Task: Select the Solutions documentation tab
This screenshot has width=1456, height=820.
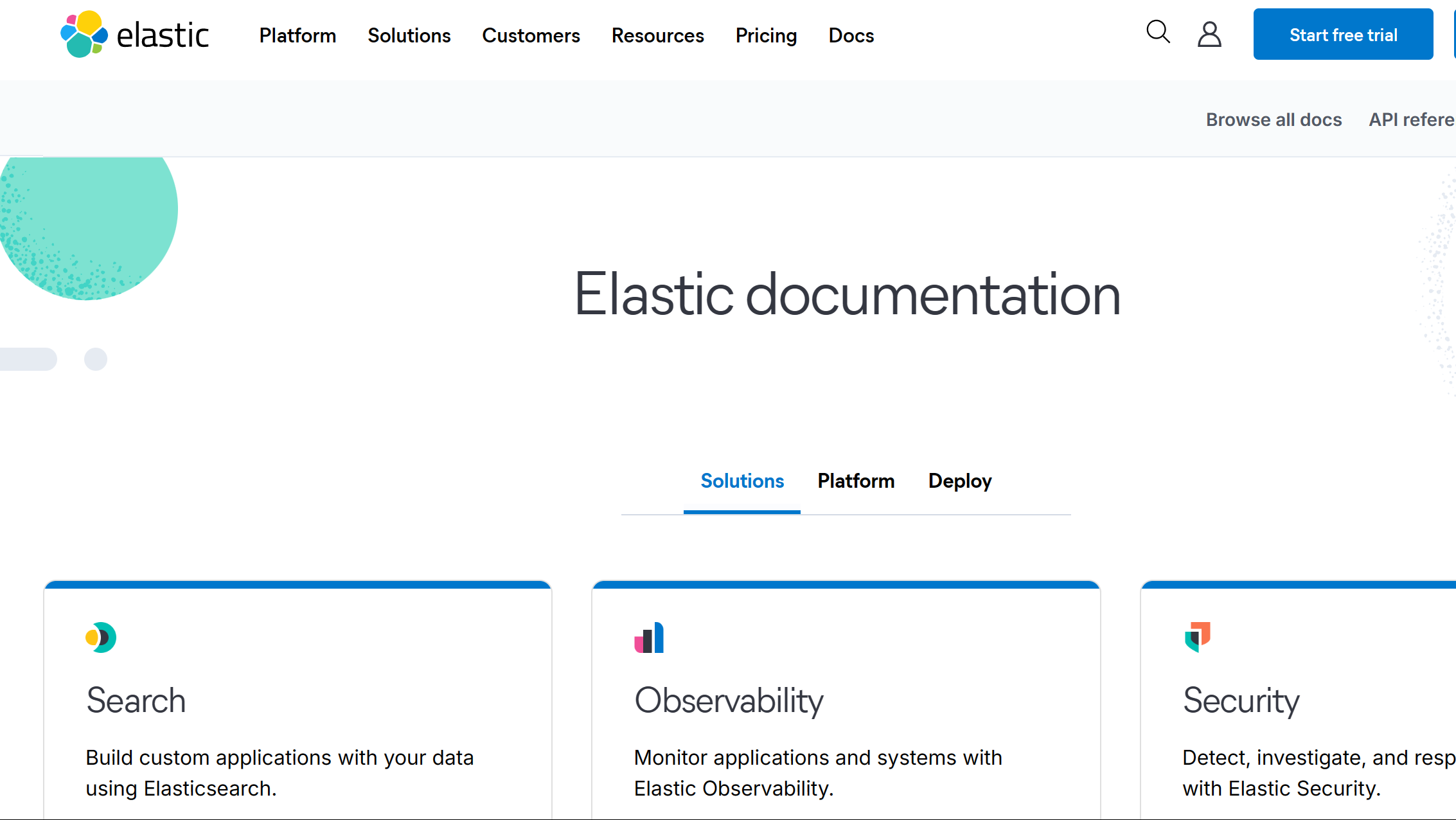Action: point(742,481)
